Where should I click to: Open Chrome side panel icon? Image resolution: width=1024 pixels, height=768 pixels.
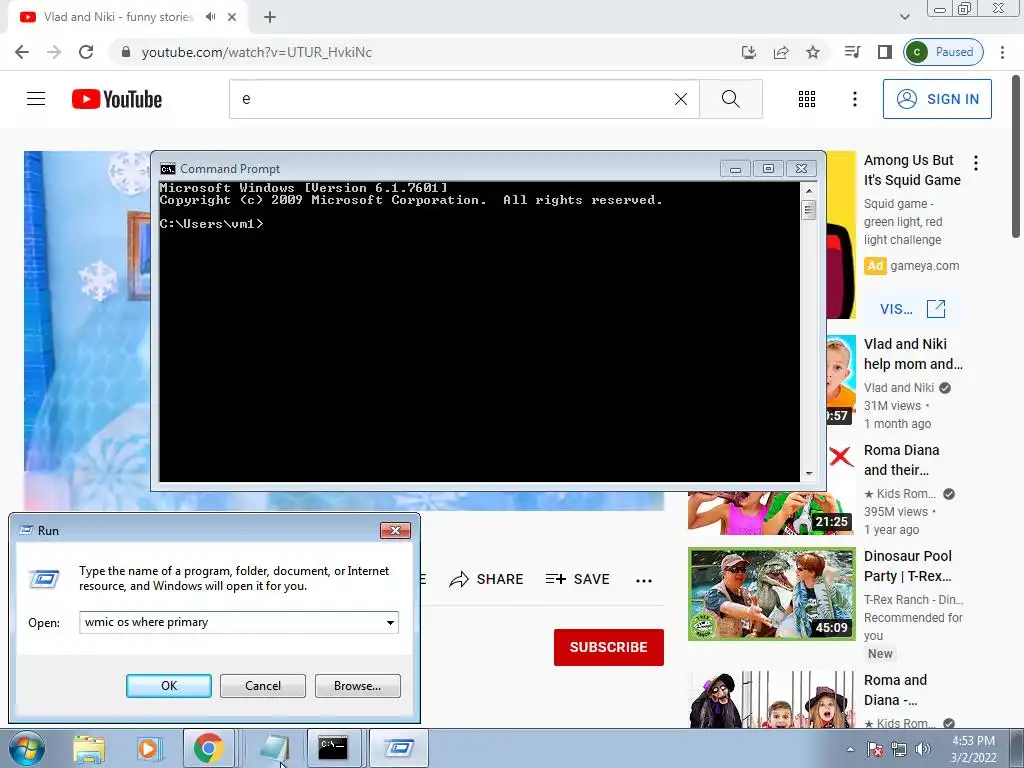coord(884,52)
